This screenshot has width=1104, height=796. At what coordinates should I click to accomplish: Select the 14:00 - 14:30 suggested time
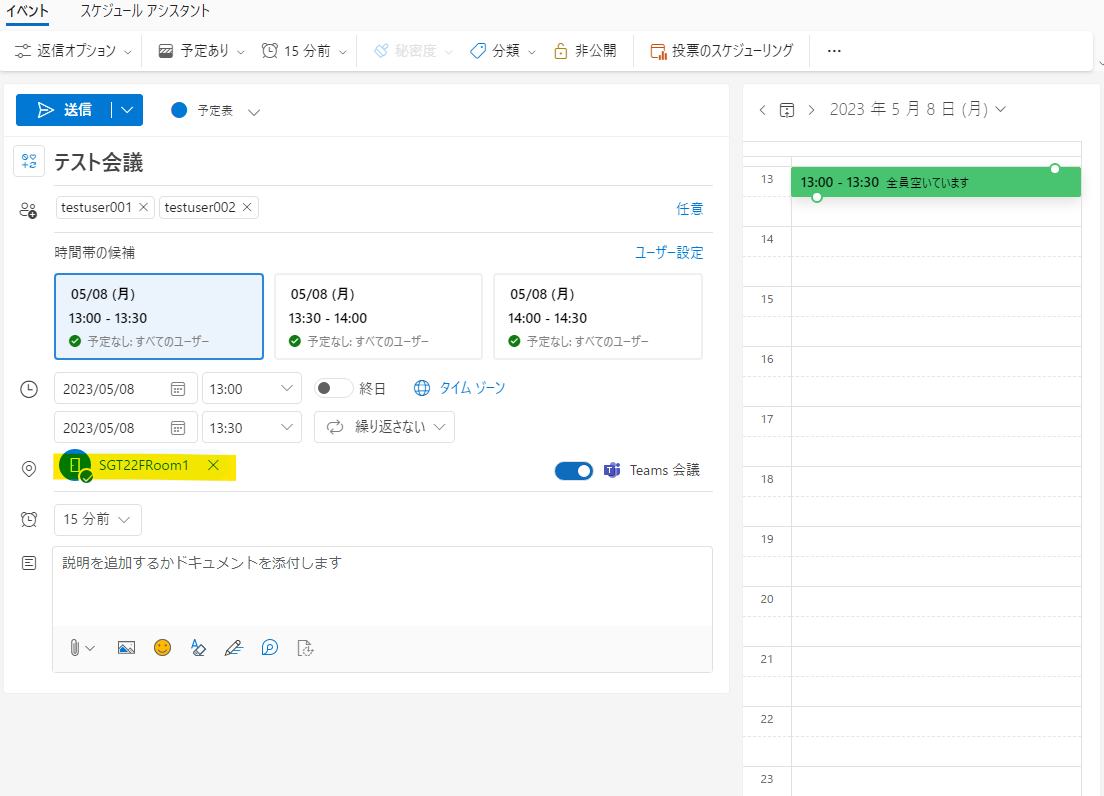(x=598, y=317)
